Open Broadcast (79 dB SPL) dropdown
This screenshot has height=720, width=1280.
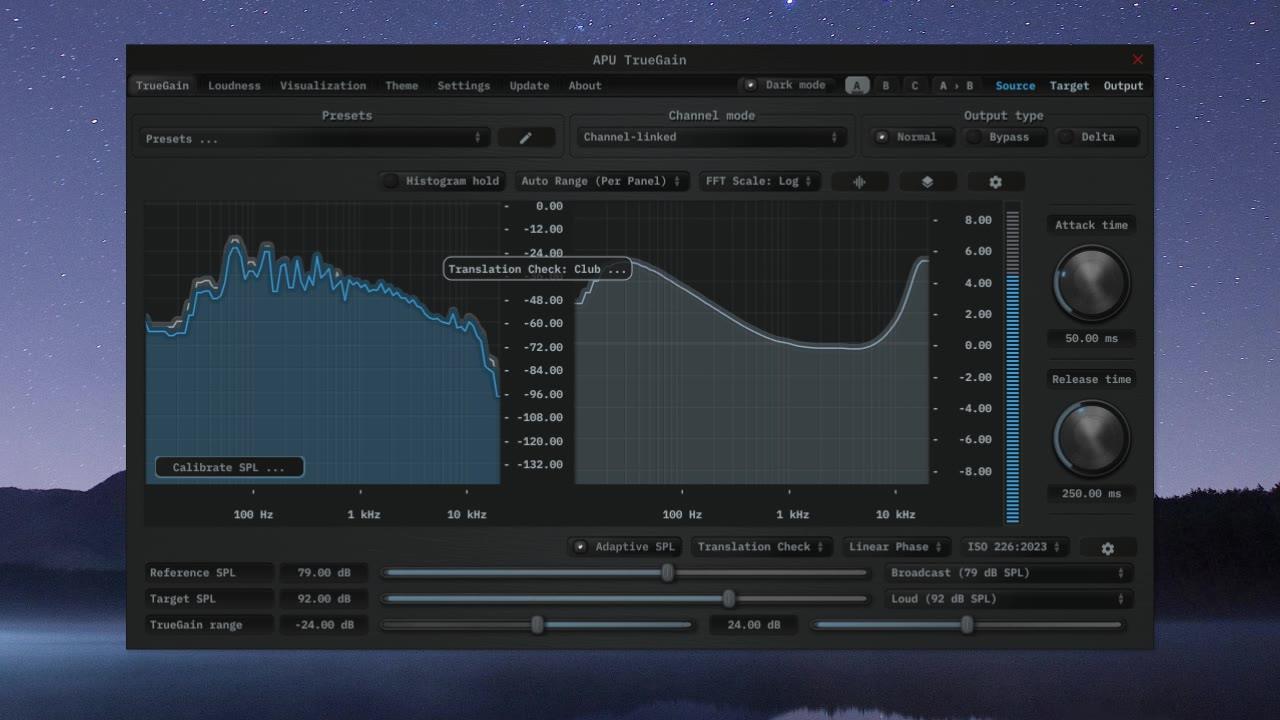click(x=1008, y=573)
